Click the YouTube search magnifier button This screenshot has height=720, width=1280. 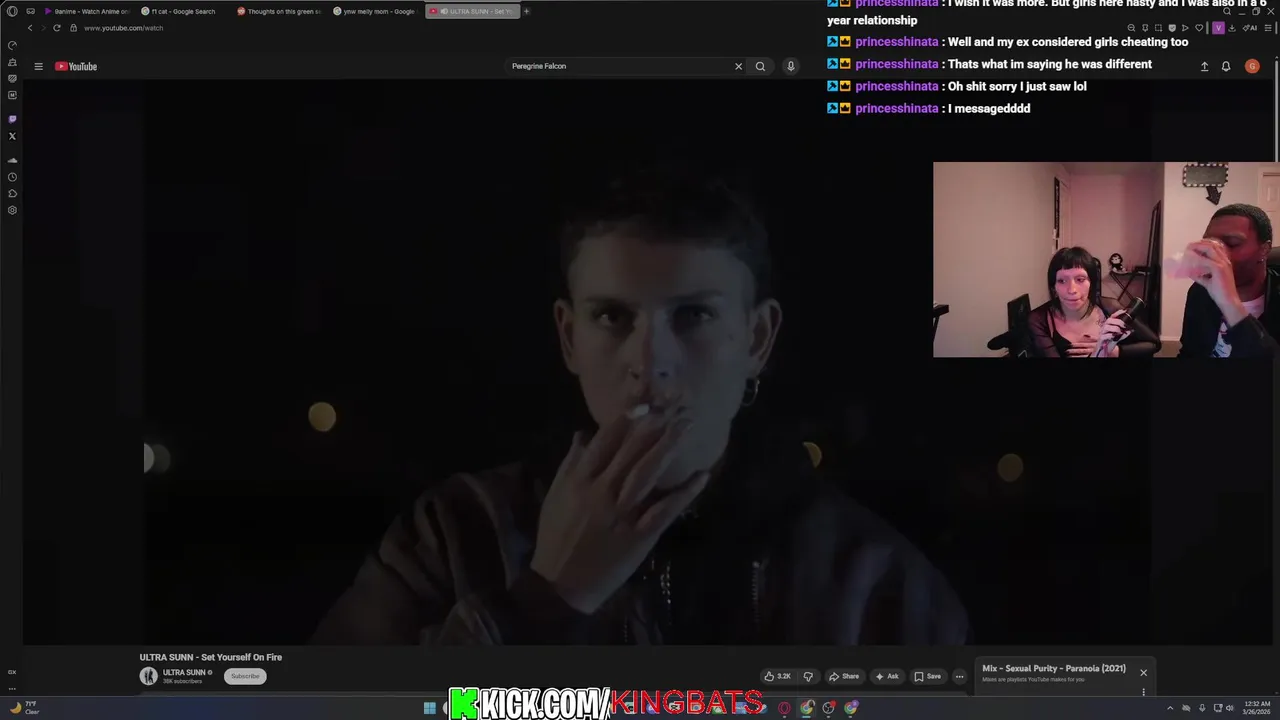[760, 66]
